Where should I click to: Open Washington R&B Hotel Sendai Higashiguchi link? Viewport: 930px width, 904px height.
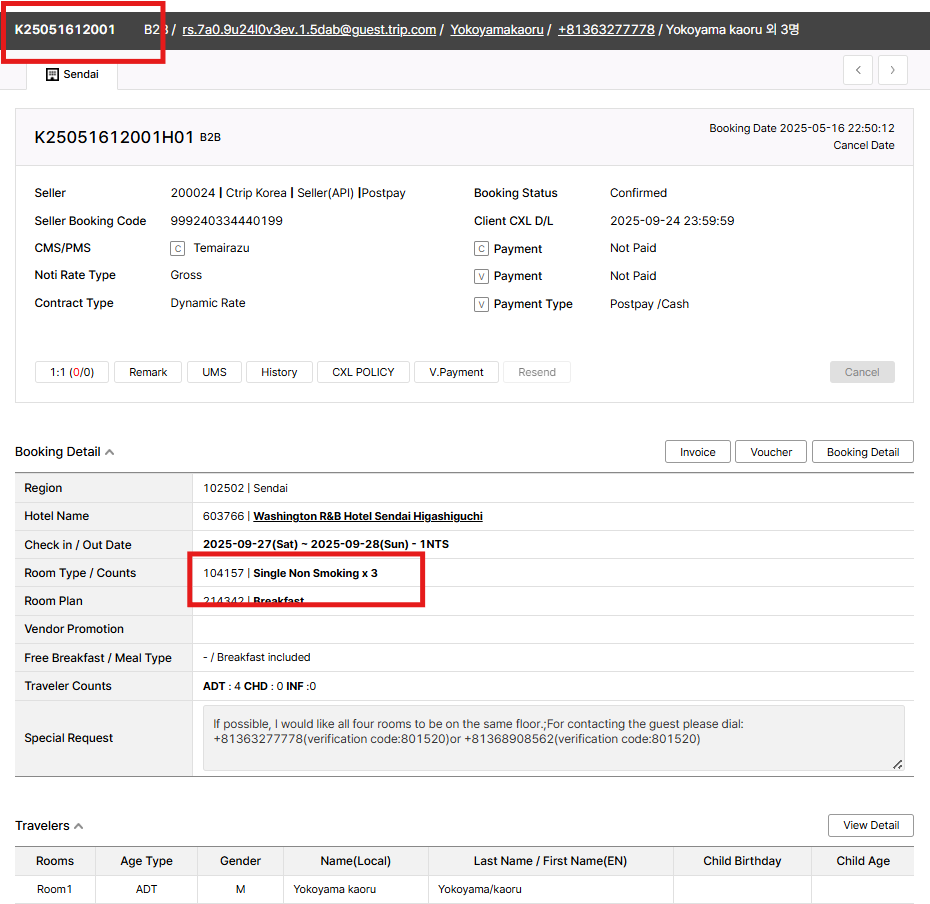point(368,517)
